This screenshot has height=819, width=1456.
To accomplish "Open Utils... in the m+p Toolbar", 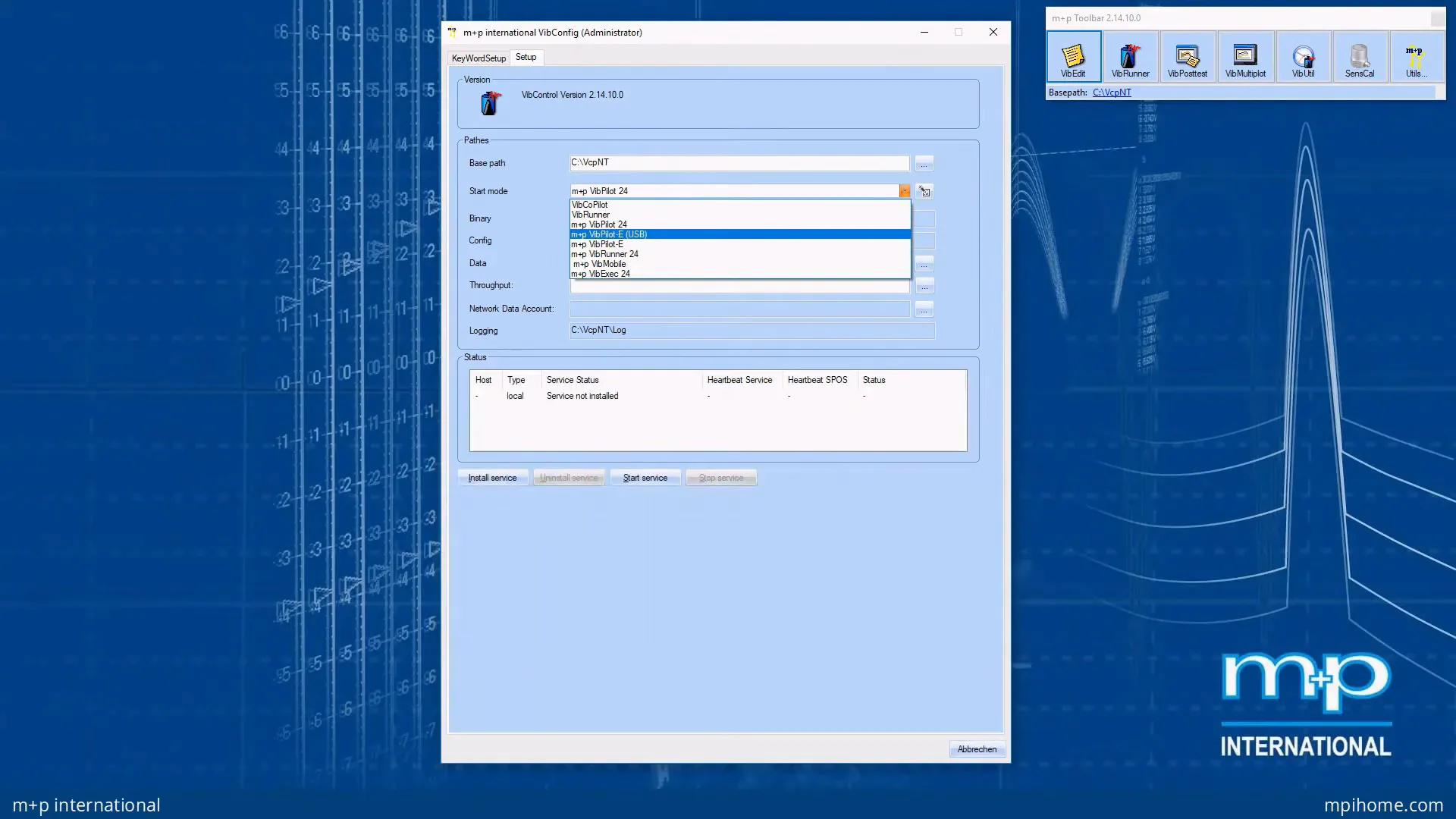I will (1416, 57).
